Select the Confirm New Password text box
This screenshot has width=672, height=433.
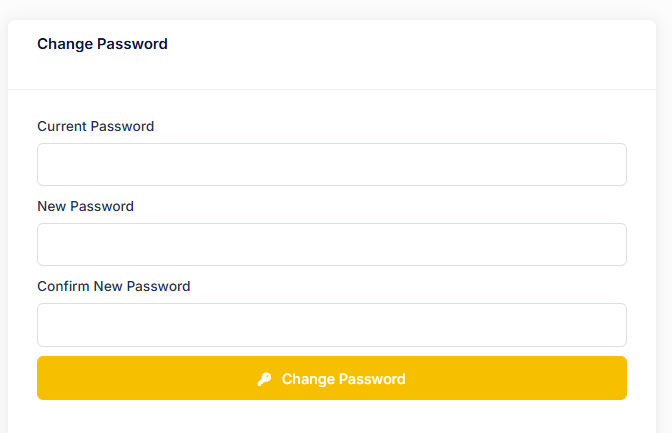point(331,324)
